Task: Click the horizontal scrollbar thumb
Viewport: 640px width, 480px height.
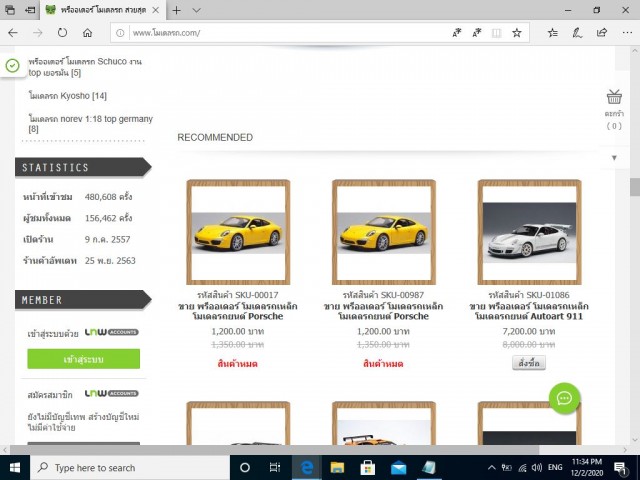Action: pos(274,450)
